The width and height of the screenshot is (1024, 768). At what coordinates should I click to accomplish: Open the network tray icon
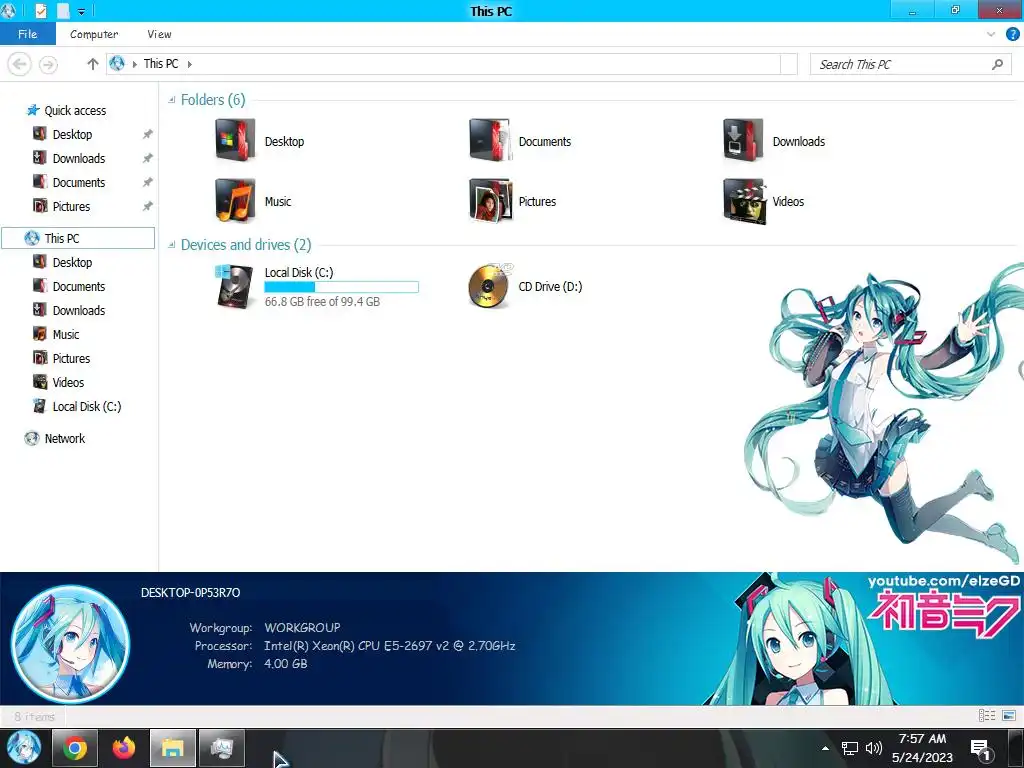(849, 748)
